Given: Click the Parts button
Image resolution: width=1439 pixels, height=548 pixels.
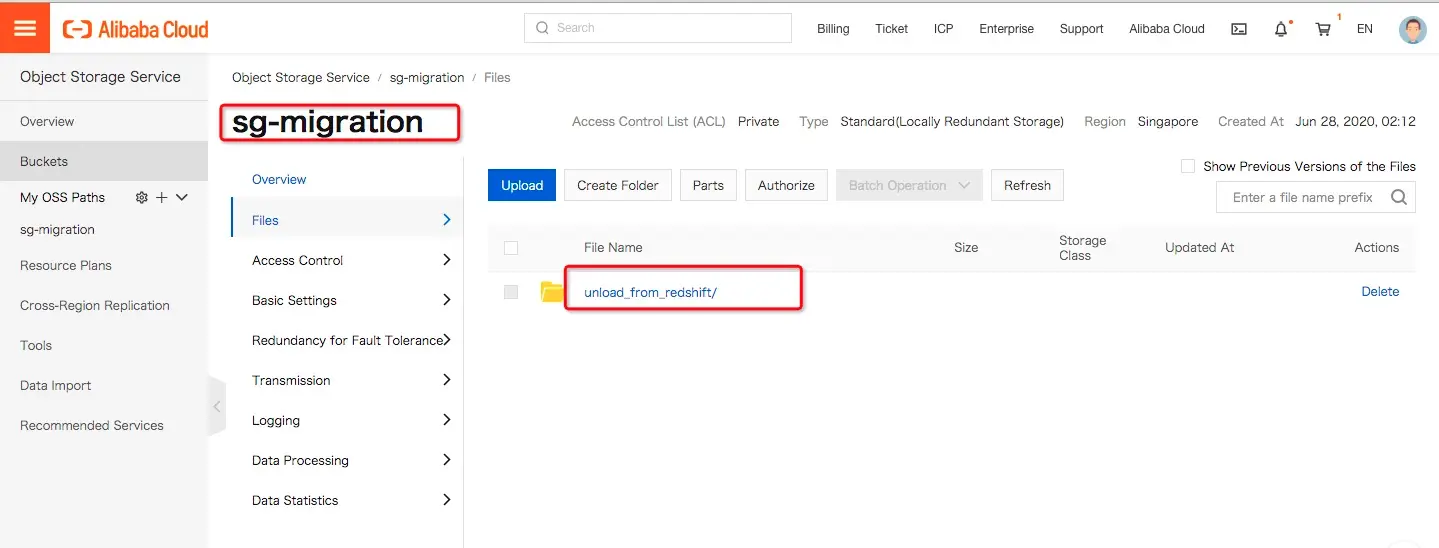Looking at the screenshot, I should [x=708, y=185].
